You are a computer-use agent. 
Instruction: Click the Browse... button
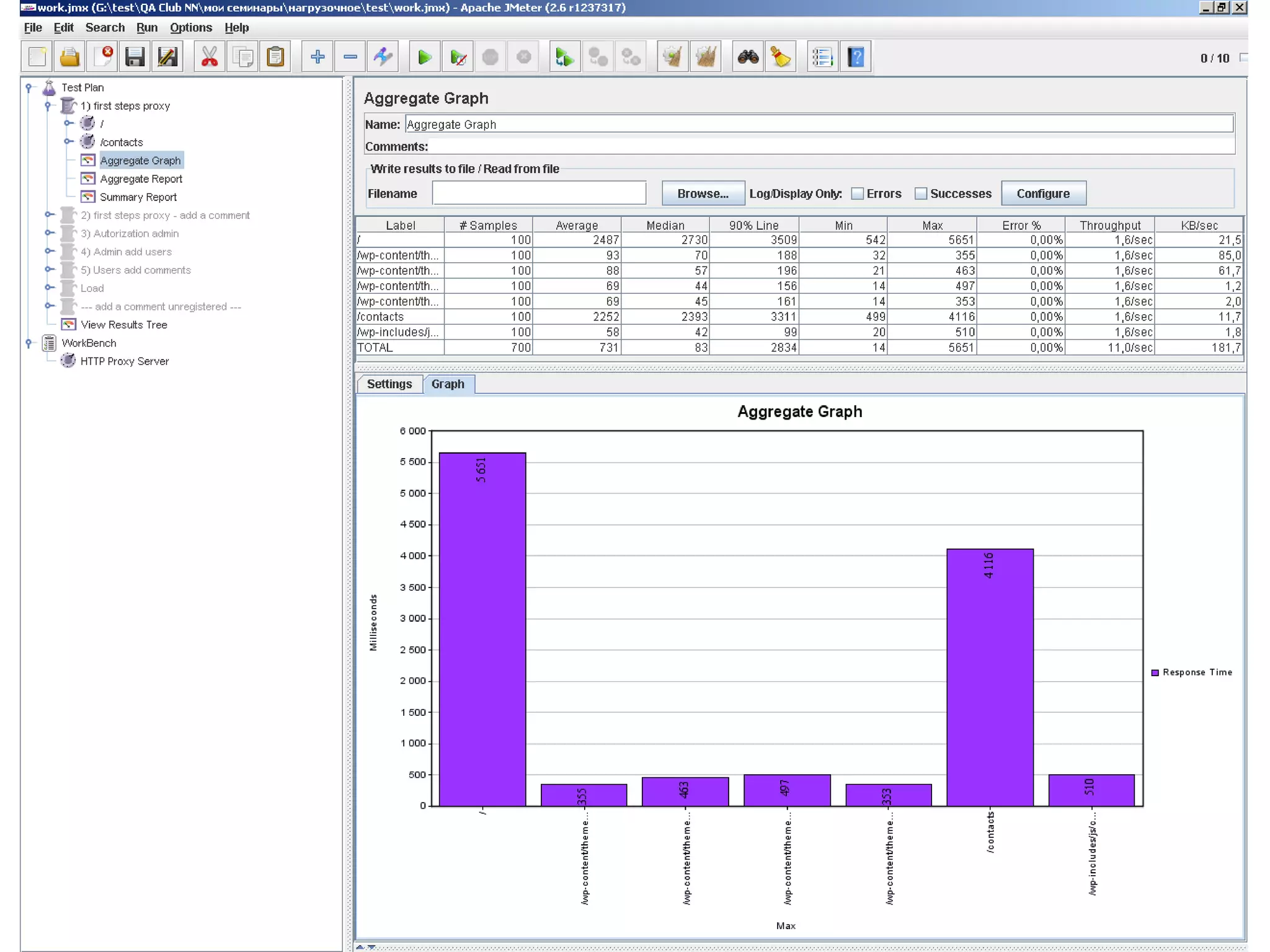[x=703, y=194]
